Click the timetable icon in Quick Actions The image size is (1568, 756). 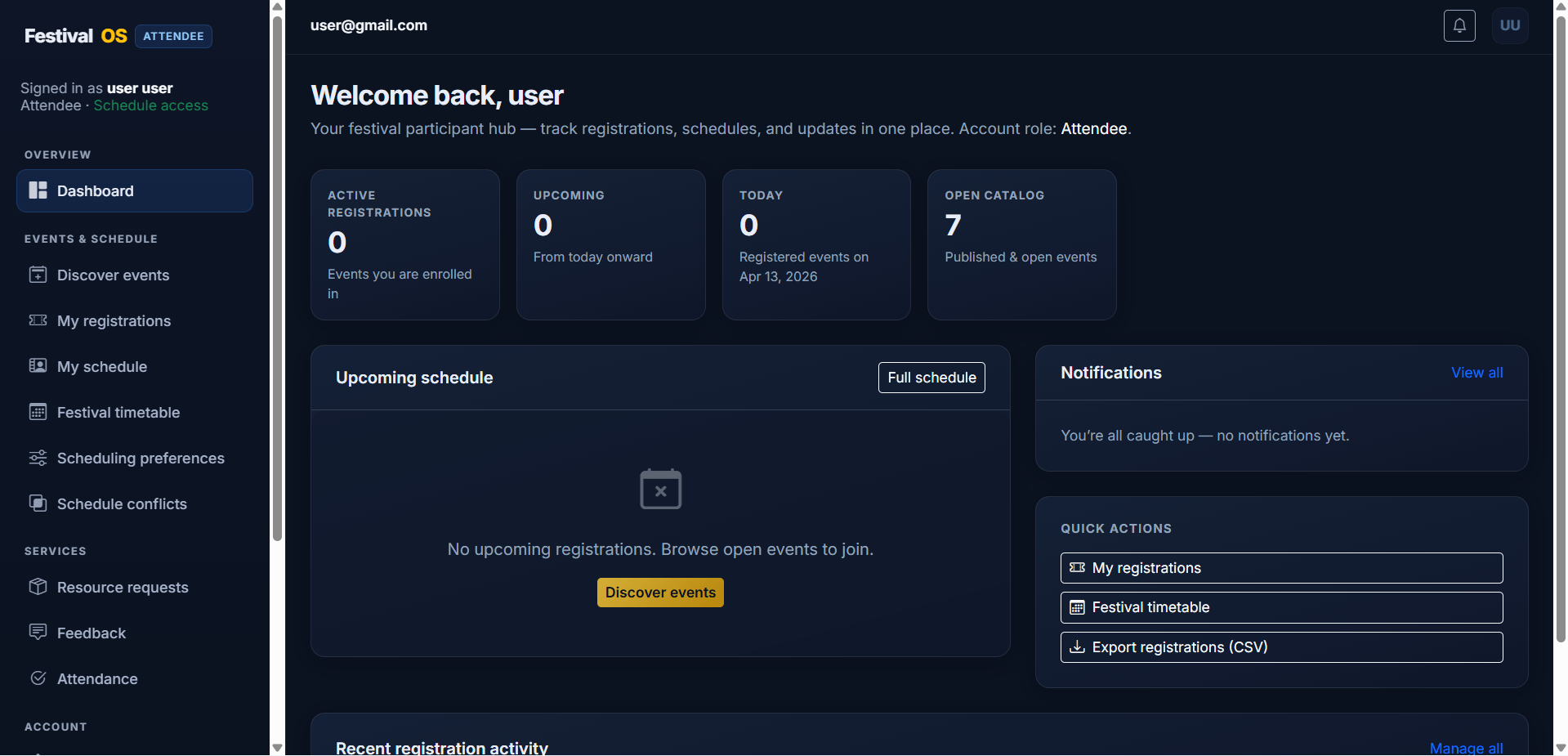tap(1078, 607)
